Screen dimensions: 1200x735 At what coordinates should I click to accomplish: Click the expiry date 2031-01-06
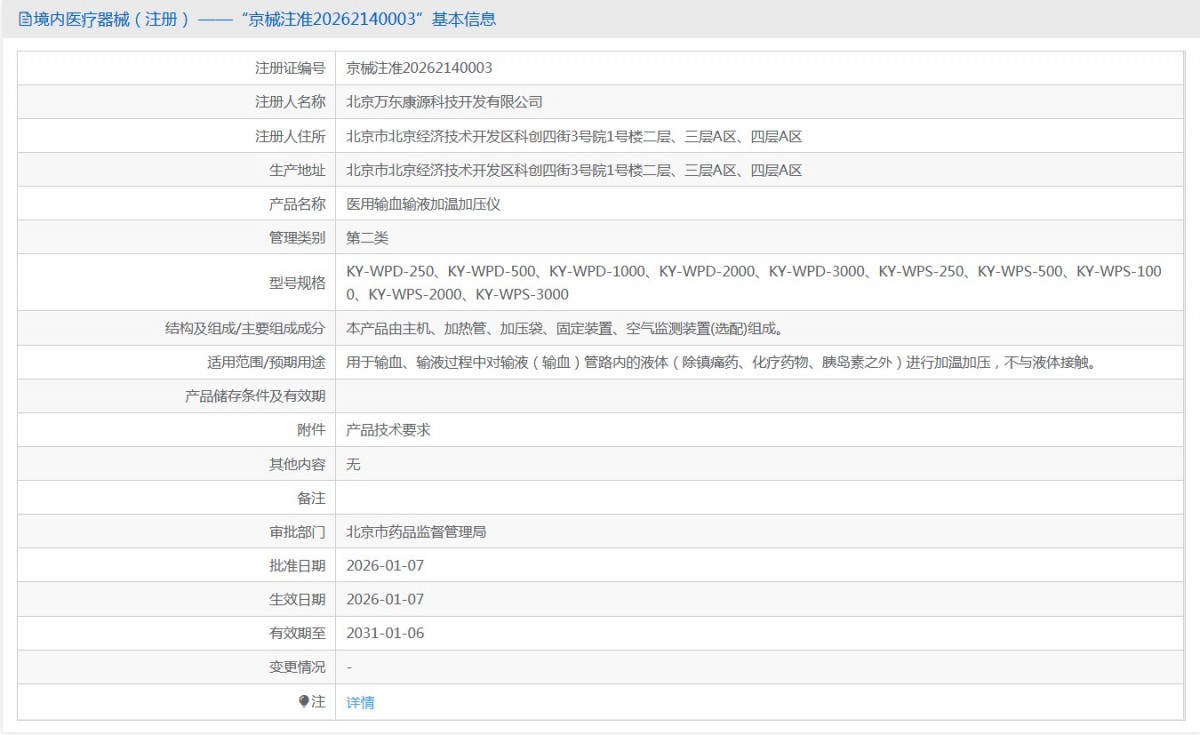(385, 634)
